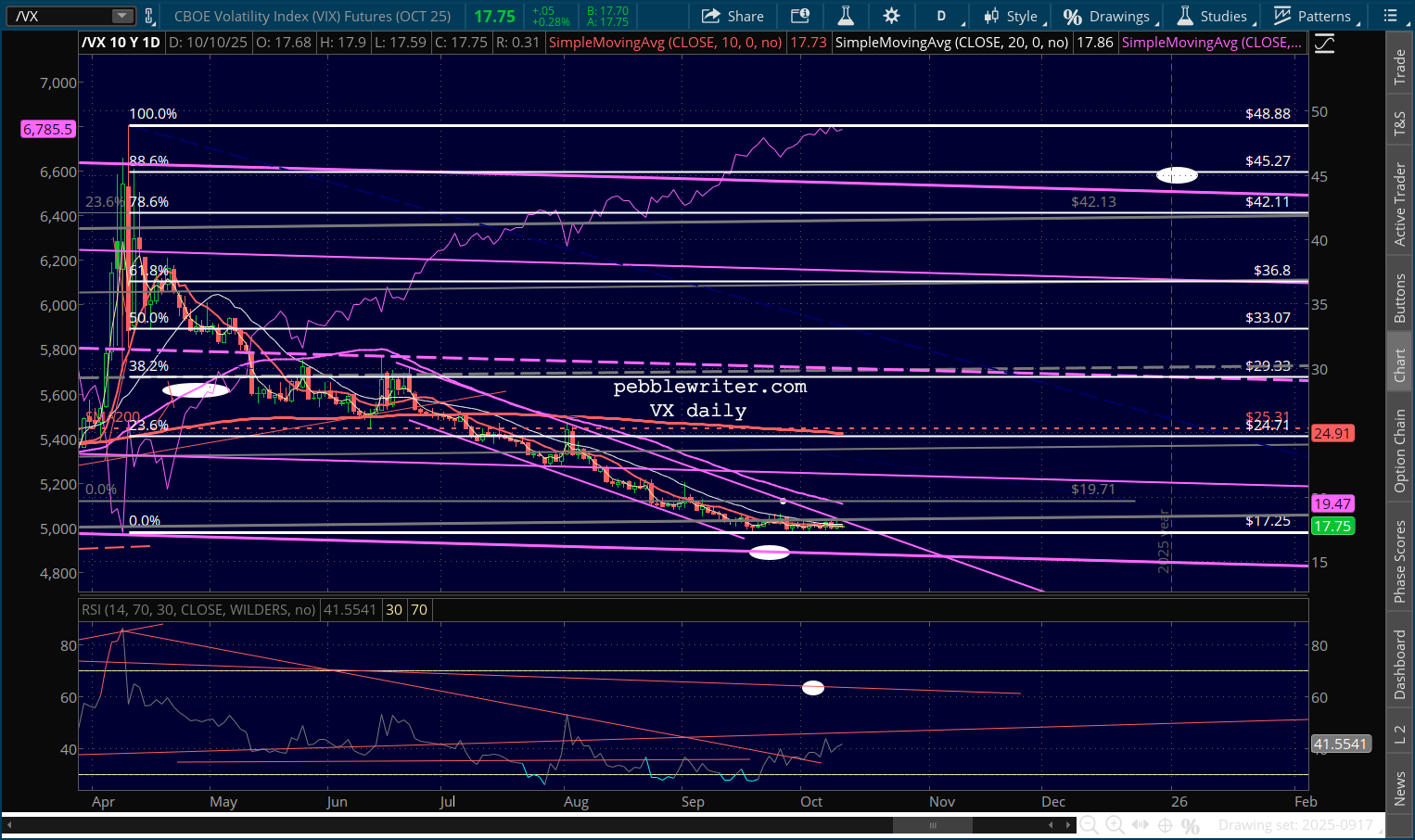Open the Drawings menu
Screen dimensions: 1415x840
pos(1109,16)
